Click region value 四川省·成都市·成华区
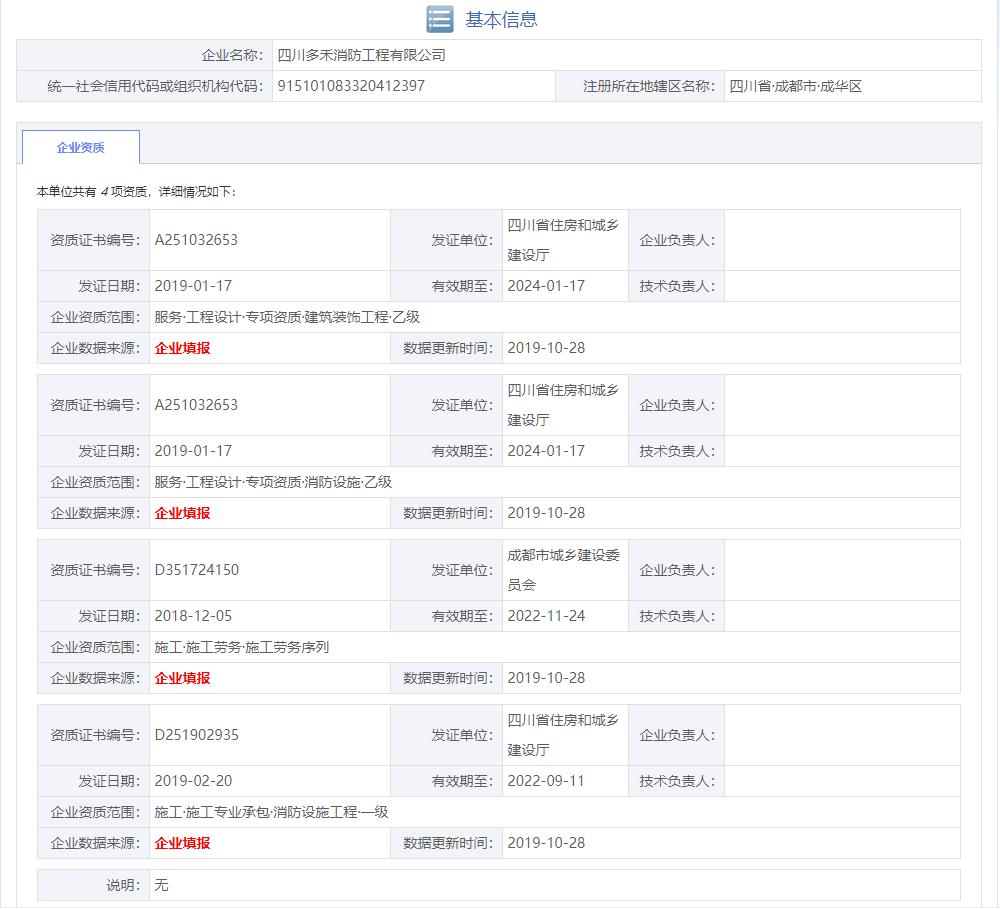 coord(795,86)
